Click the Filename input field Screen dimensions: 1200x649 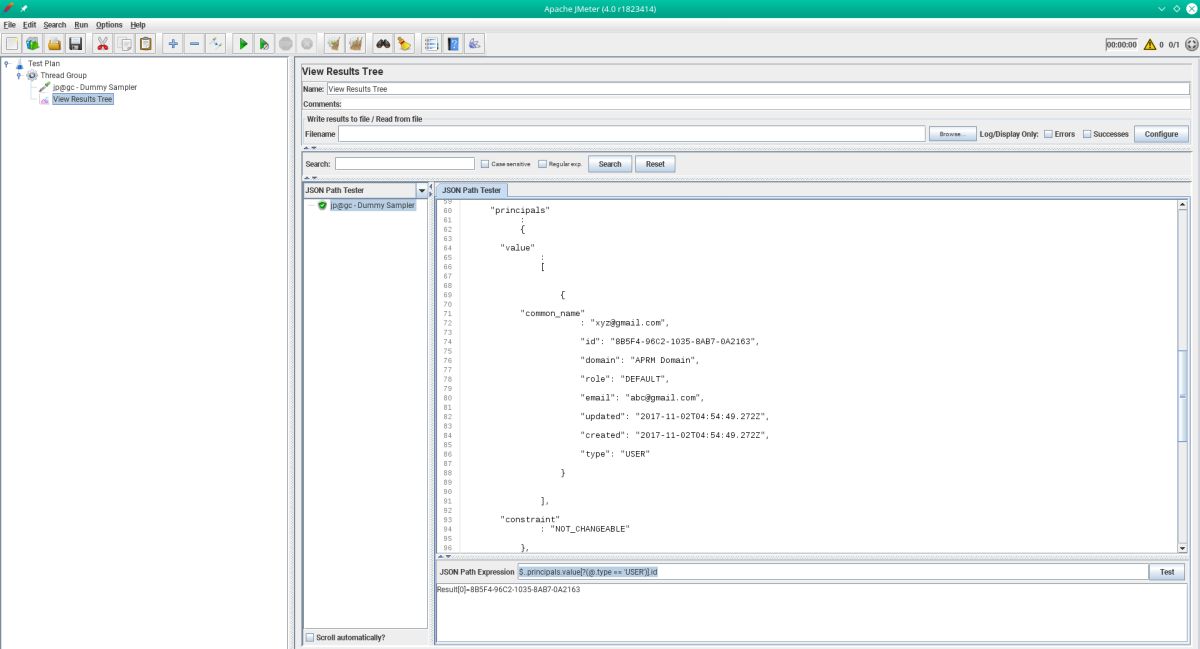point(632,134)
